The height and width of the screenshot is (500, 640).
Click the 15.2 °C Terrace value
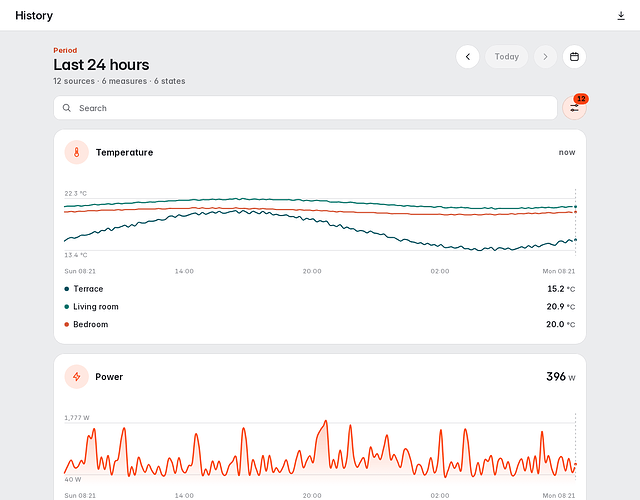click(561, 289)
